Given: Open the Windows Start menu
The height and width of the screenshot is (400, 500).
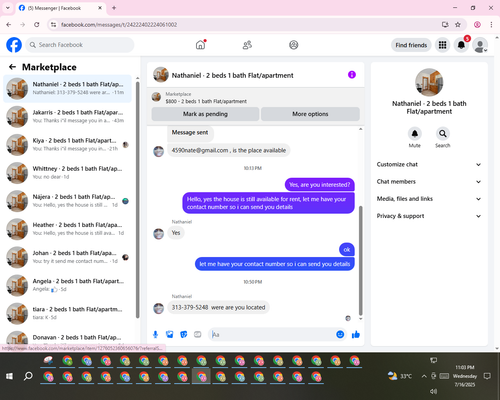Looking at the screenshot, I should 9,376.
